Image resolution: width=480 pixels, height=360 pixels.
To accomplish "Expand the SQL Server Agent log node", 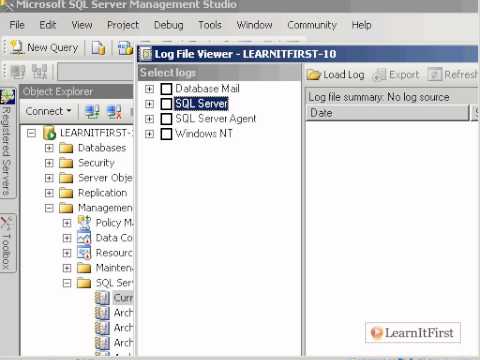I will (149, 119).
